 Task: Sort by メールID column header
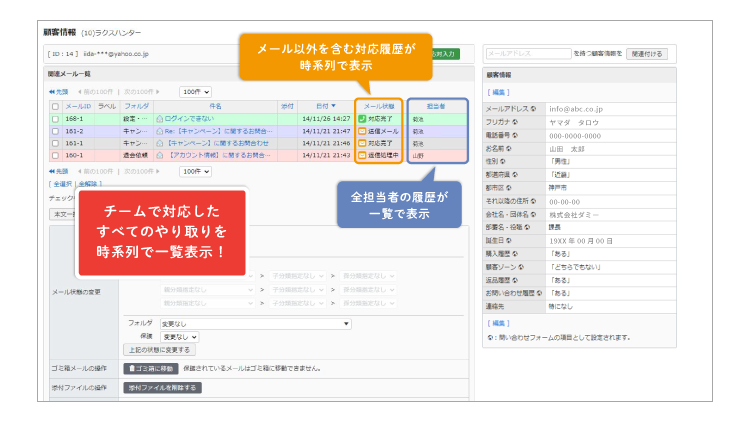point(78,106)
